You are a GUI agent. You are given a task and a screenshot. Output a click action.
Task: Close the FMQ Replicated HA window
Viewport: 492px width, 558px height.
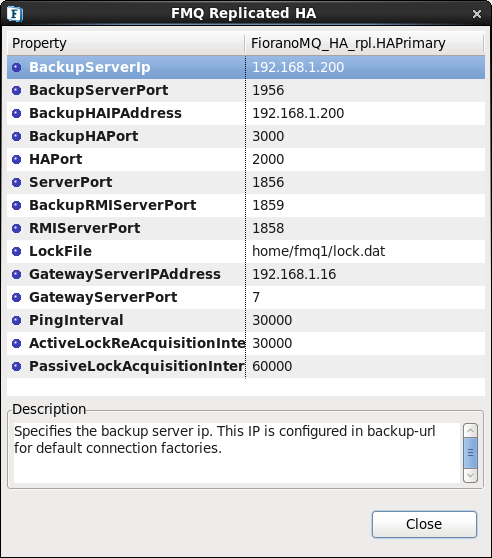click(x=477, y=14)
